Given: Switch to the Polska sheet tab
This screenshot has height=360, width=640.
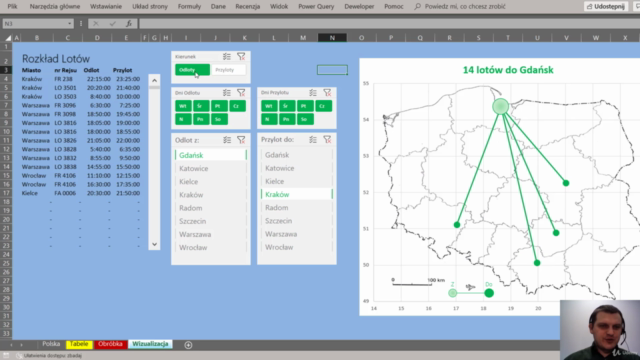Looking at the screenshot, I should pyautogui.click(x=51, y=344).
